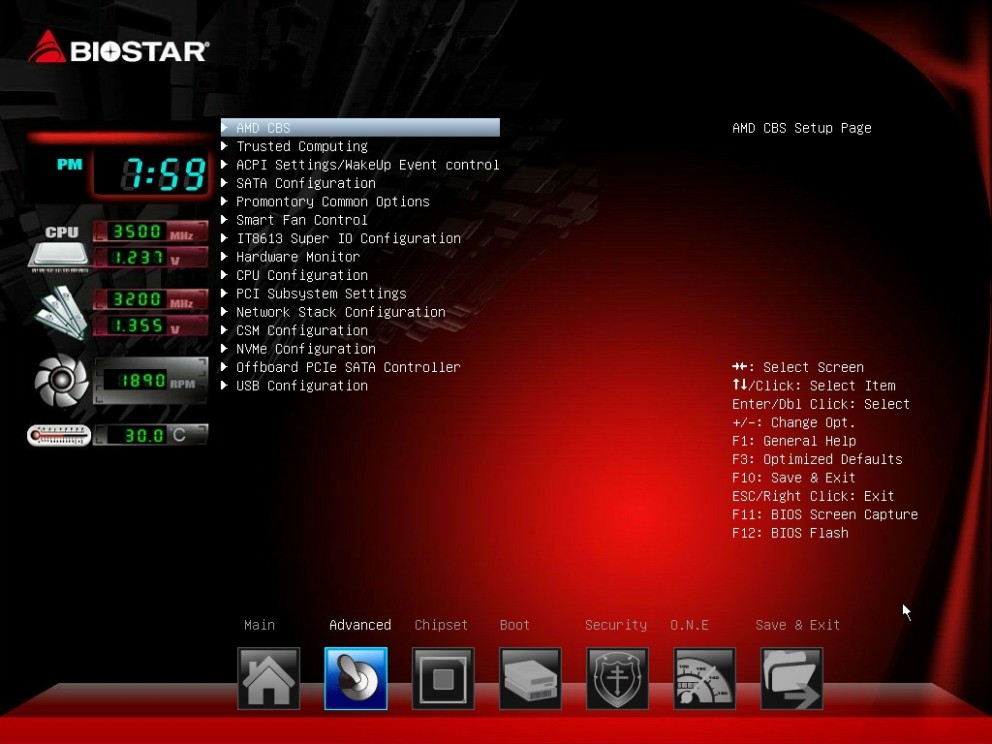Viewport: 992px width, 744px height.
Task: Open SATA Configuration submenu
Action: pos(305,183)
